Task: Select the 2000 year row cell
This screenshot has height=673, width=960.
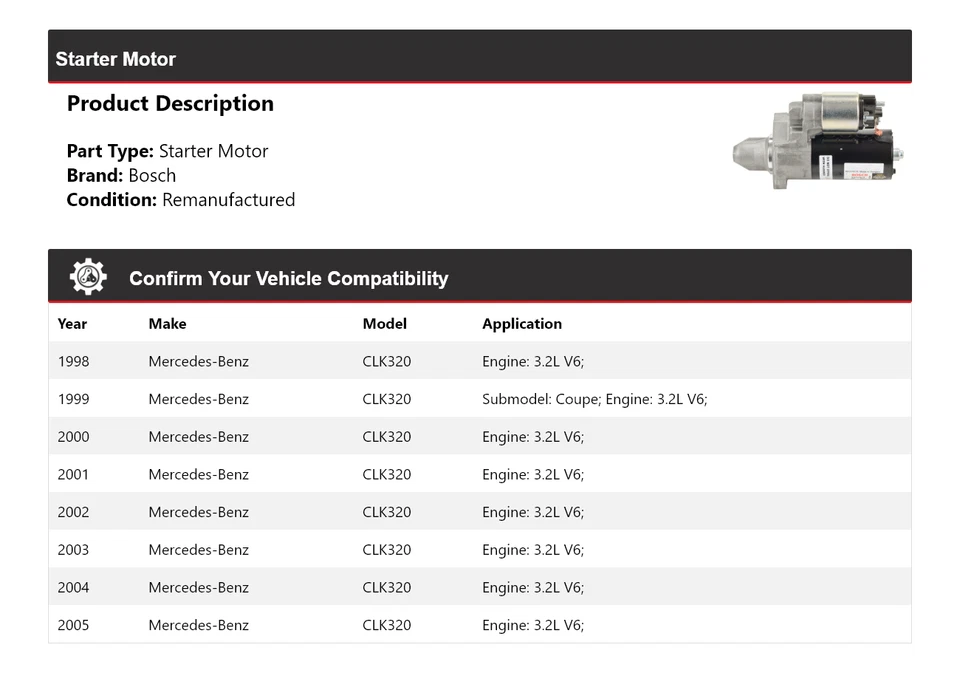Action: point(73,437)
